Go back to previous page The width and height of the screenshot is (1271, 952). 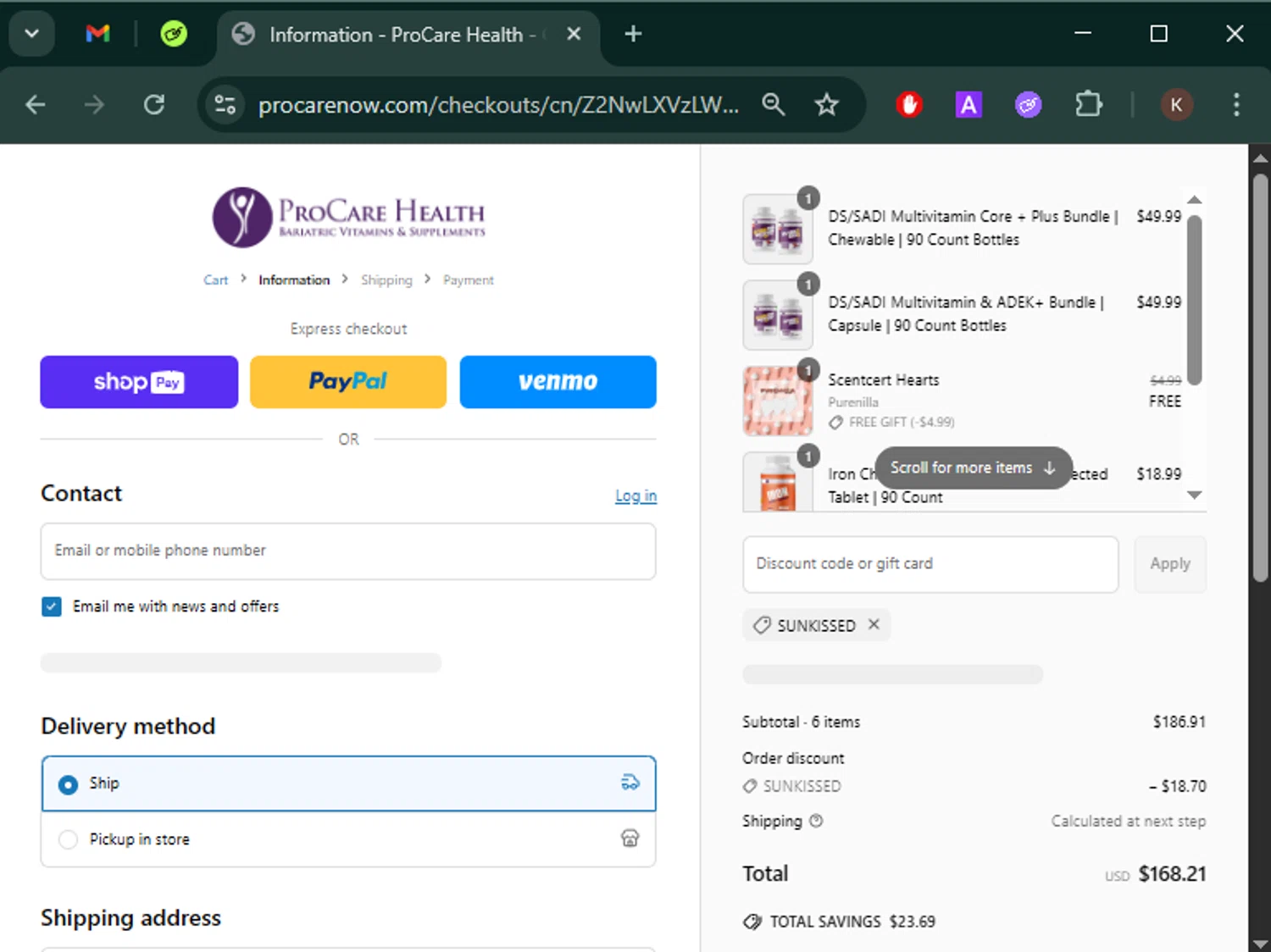click(36, 105)
